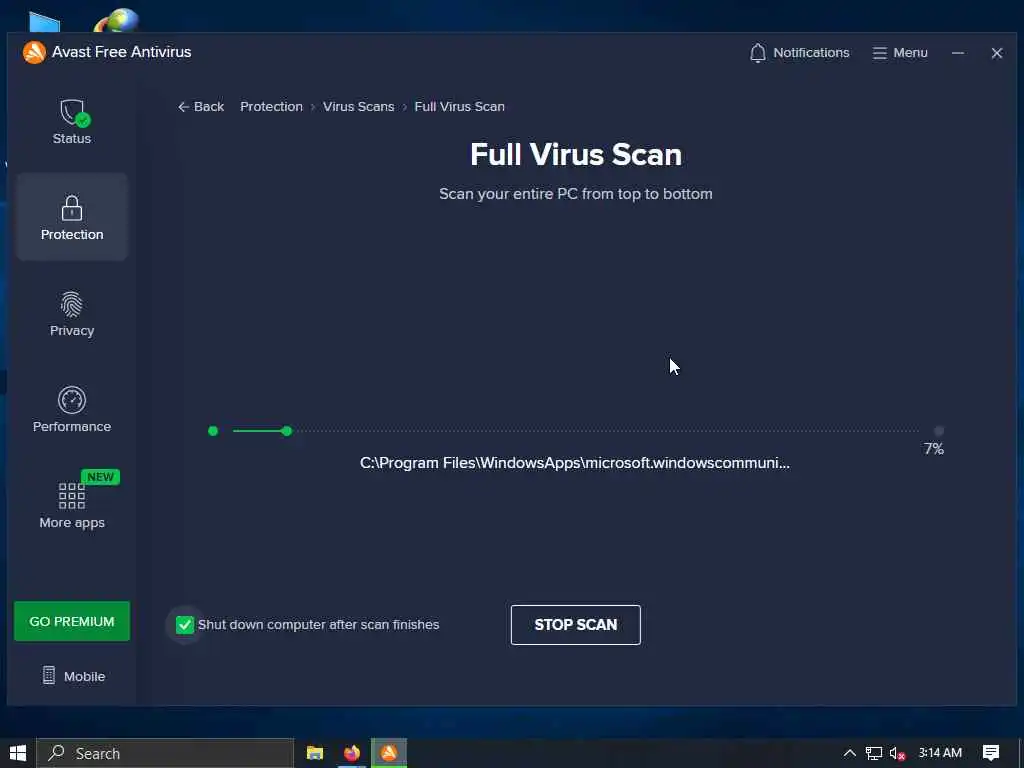This screenshot has height=768, width=1024.
Task: Navigate to Virus Scans breadcrumb
Action: click(x=359, y=106)
